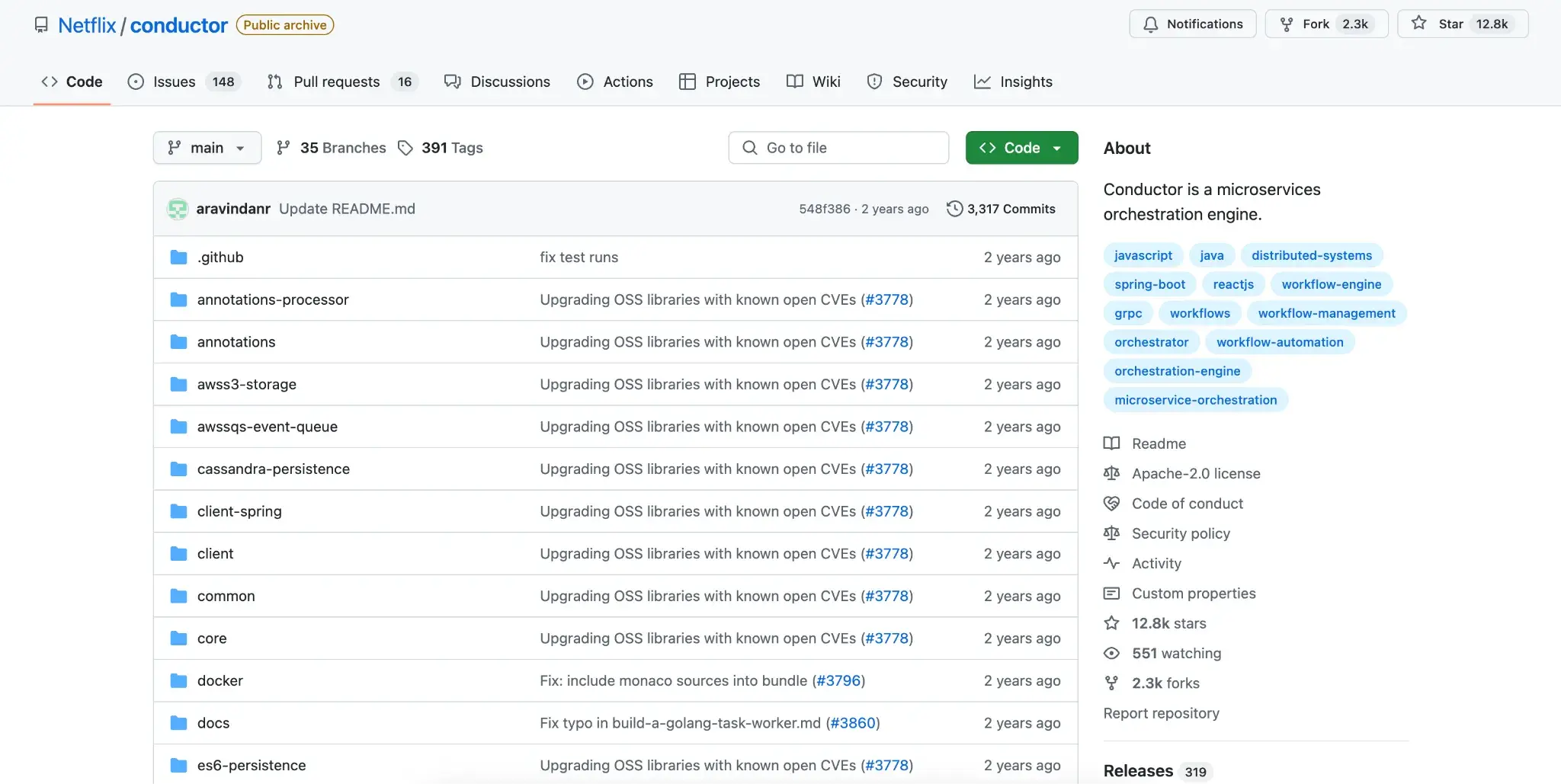Click the tag icon next to 391 Tags
Viewport: 1561px width, 784px height.
pyautogui.click(x=405, y=148)
